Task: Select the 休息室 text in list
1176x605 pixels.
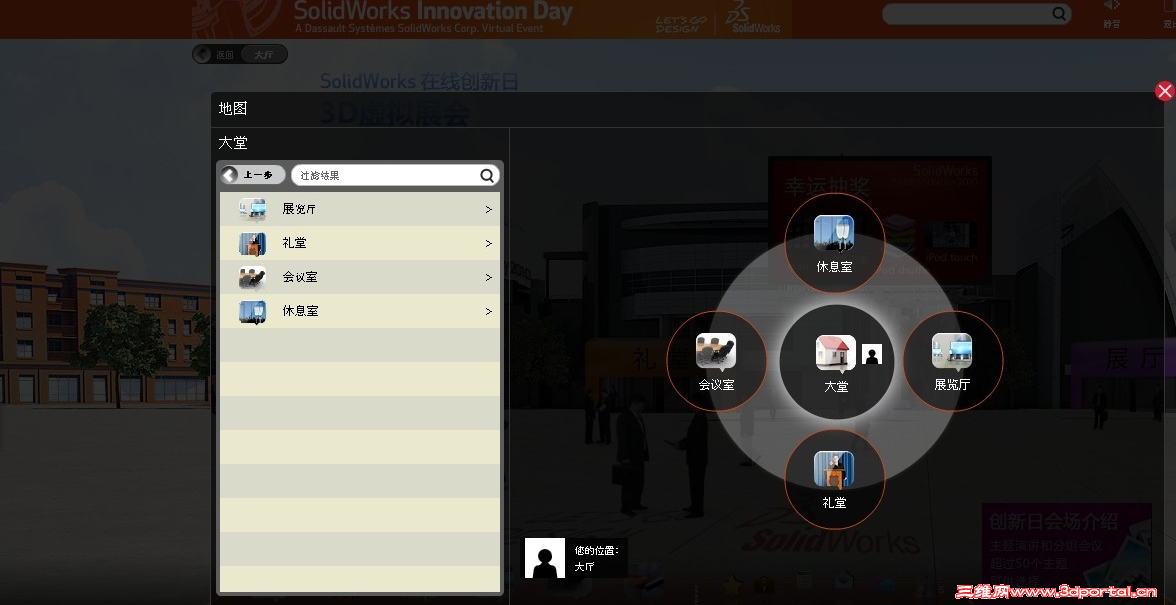Action: 300,310
